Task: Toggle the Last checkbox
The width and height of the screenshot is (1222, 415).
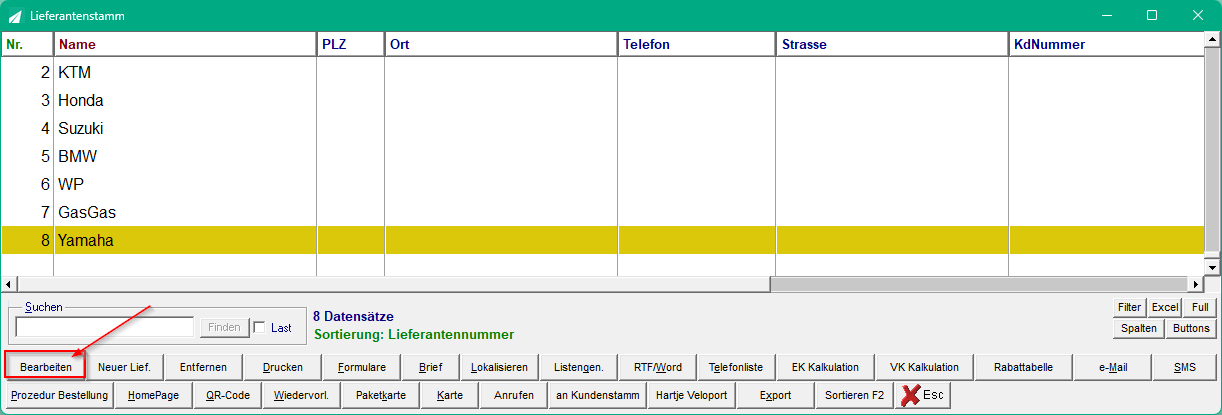Action: pyautogui.click(x=259, y=327)
